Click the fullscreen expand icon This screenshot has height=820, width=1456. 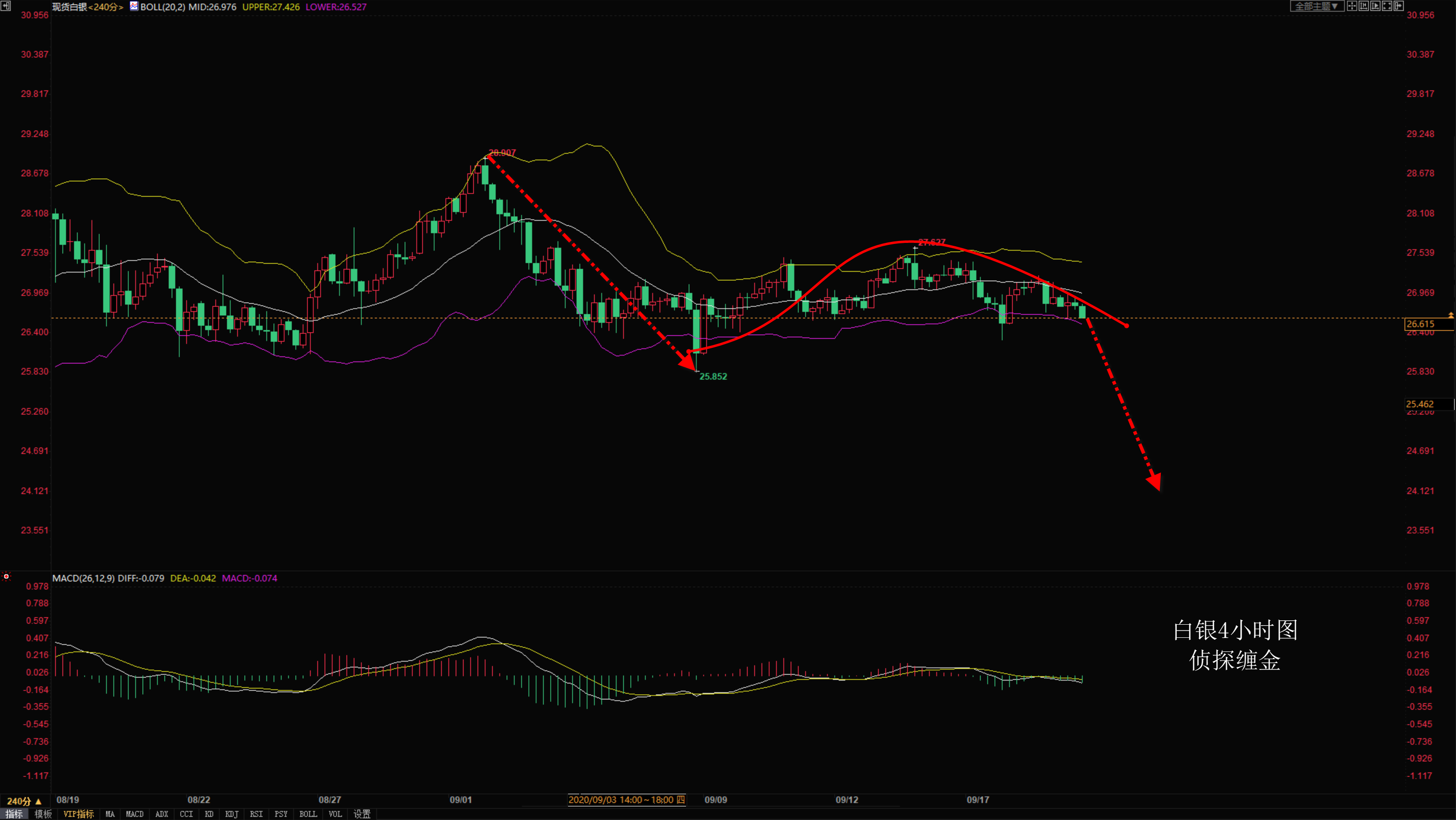1388,6
